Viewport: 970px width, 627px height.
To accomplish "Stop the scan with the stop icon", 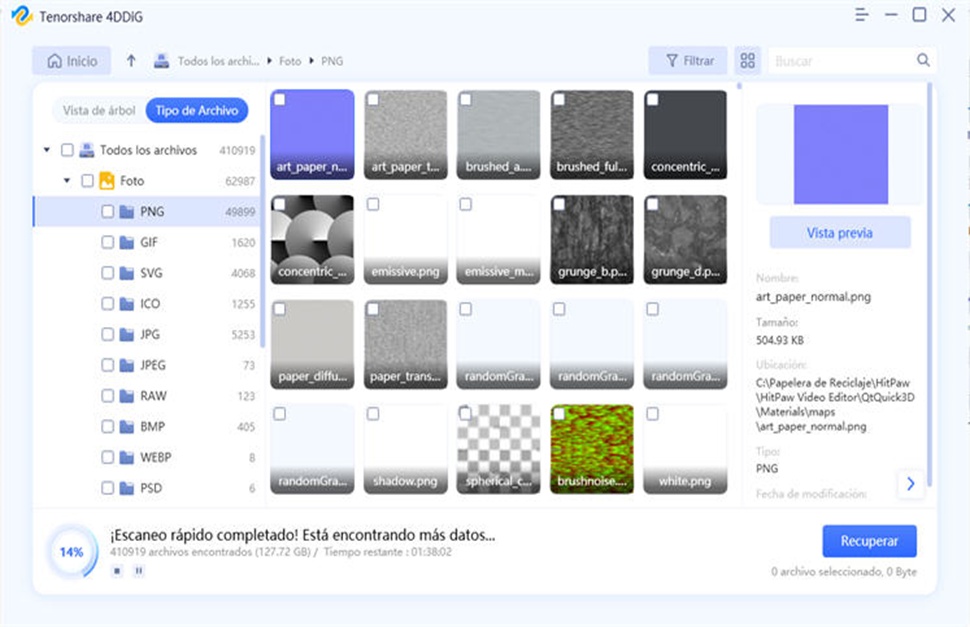I will coord(117,571).
